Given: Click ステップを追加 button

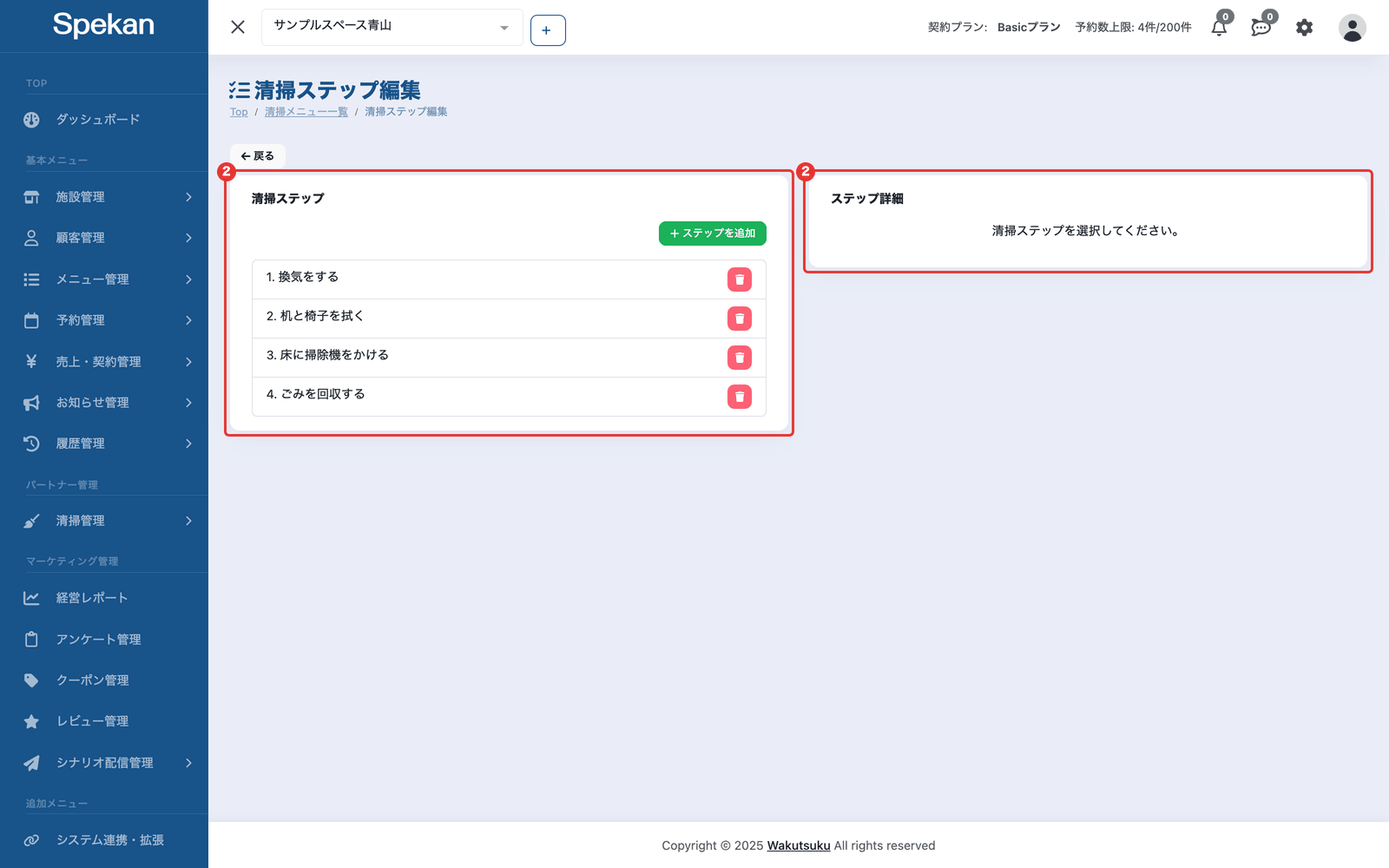Looking at the screenshot, I should 713,233.
